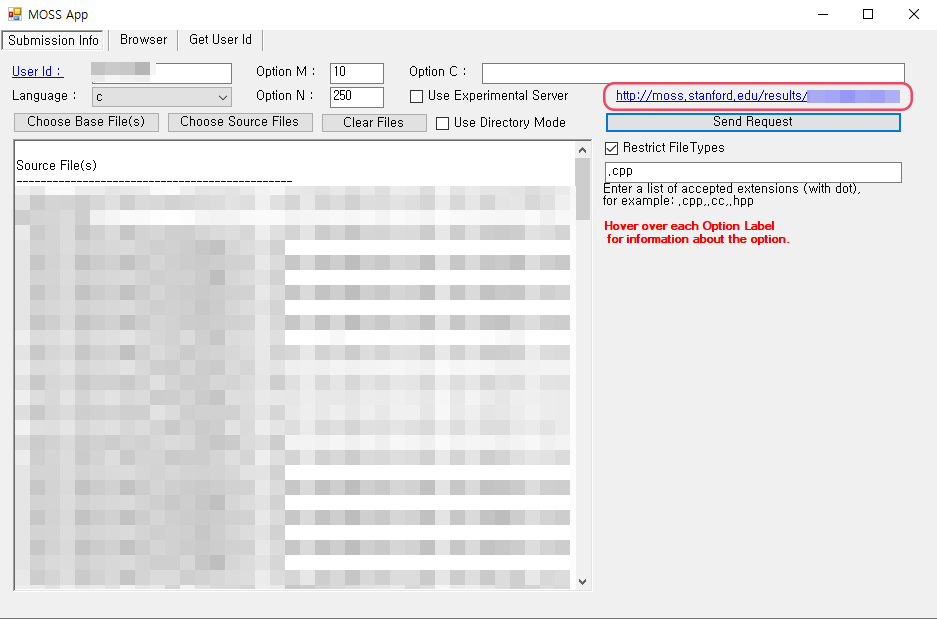Screen dimensions: 937x619
Task: Open the Browser tab
Action: [x=143, y=39]
